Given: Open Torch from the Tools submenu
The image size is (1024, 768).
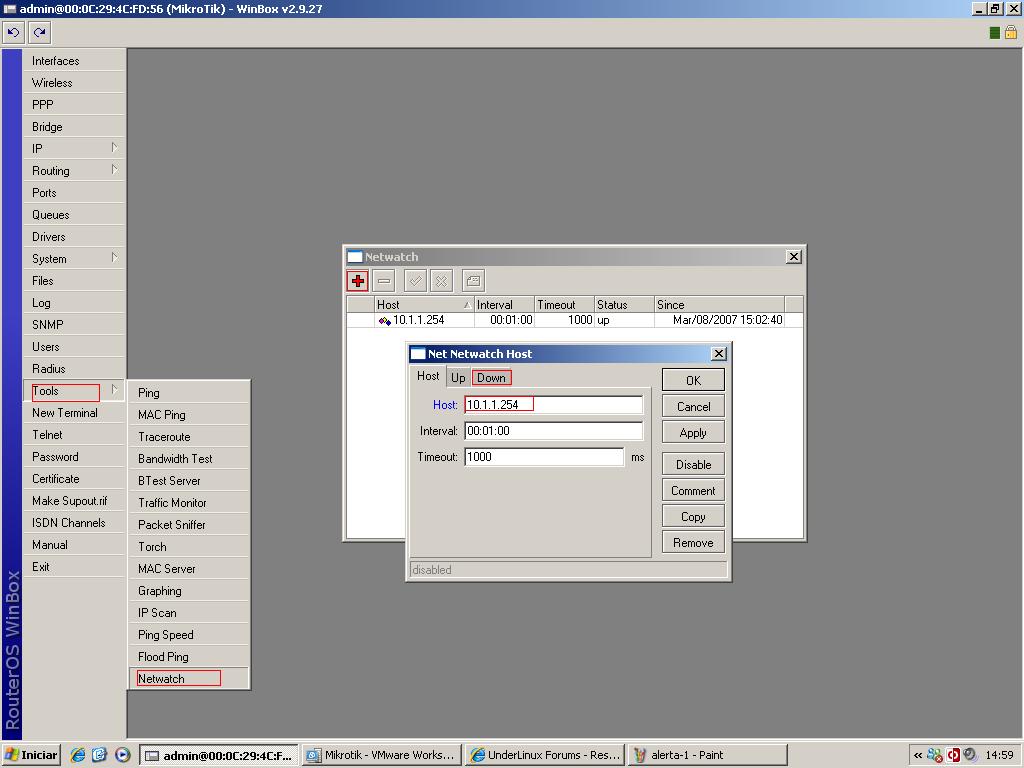Looking at the screenshot, I should tap(189, 547).
